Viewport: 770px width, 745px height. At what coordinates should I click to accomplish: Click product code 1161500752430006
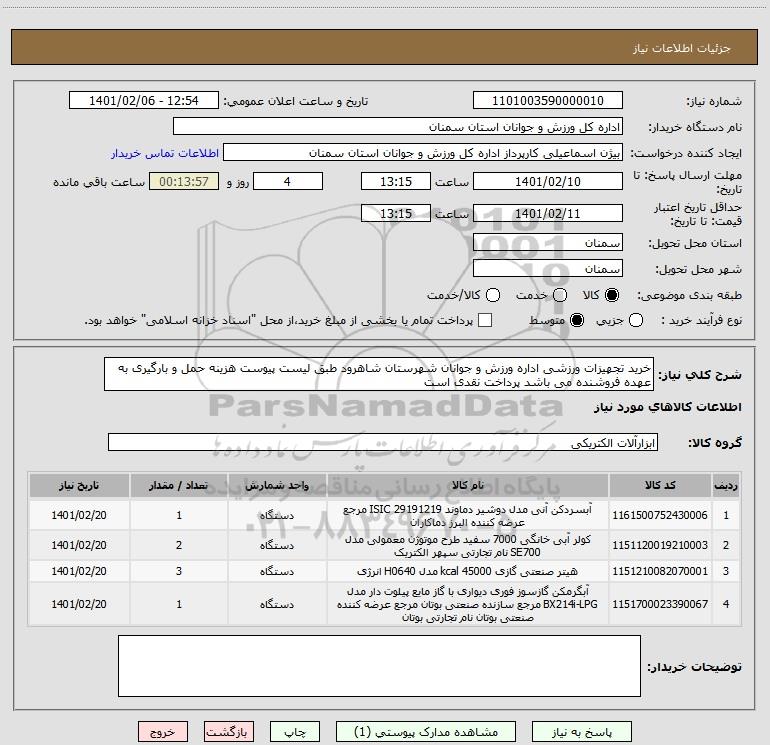coord(660,515)
